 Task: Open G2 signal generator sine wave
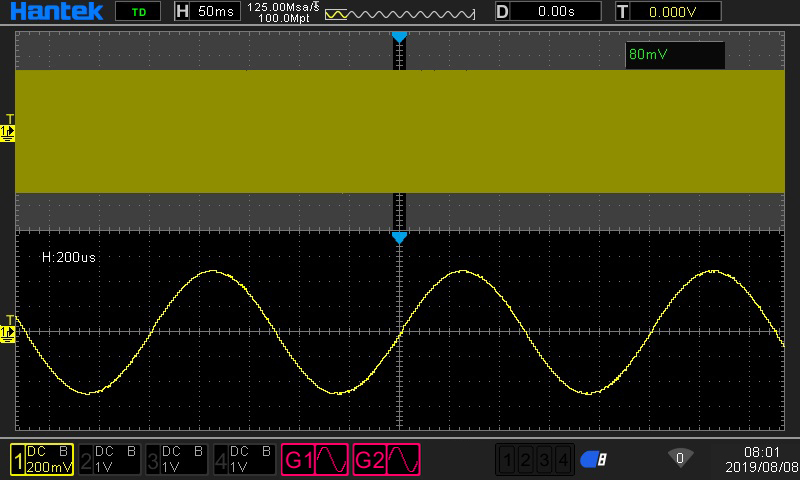coord(386,459)
